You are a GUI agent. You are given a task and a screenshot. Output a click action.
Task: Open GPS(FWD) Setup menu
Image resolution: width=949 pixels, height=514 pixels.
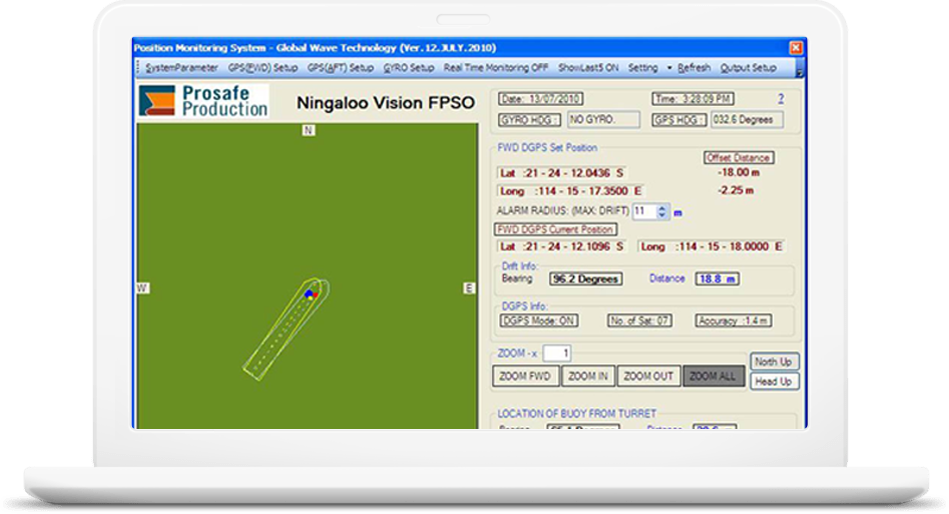(x=263, y=68)
